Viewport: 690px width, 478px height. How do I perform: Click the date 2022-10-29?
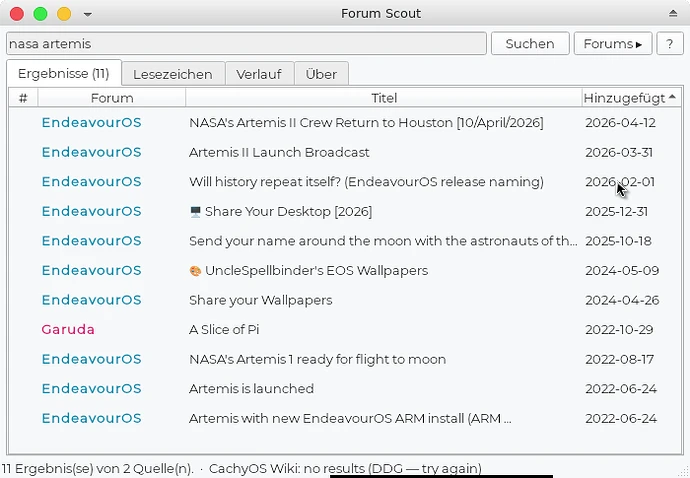coord(619,329)
